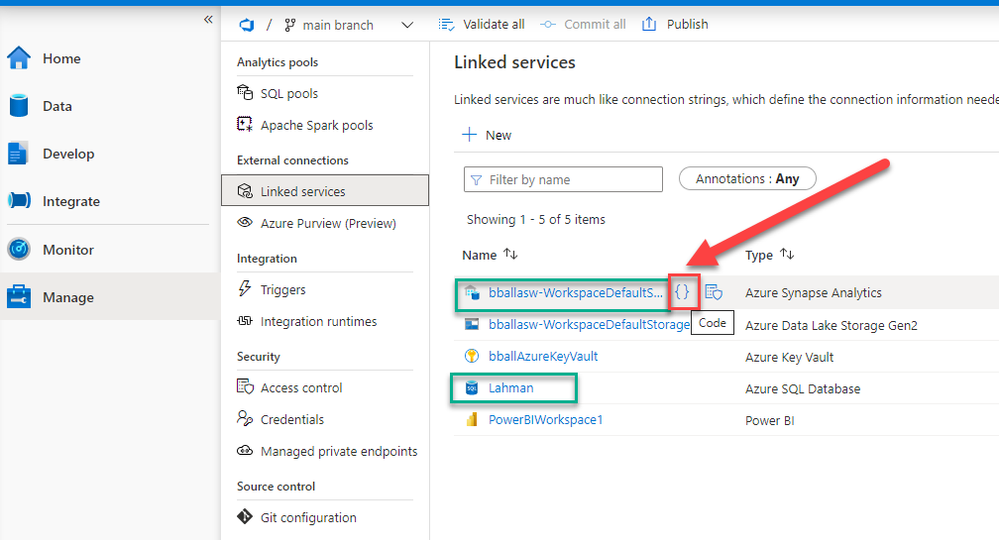Click the Publish upload icon
Image resolution: width=999 pixels, height=540 pixels.
[x=649, y=24]
